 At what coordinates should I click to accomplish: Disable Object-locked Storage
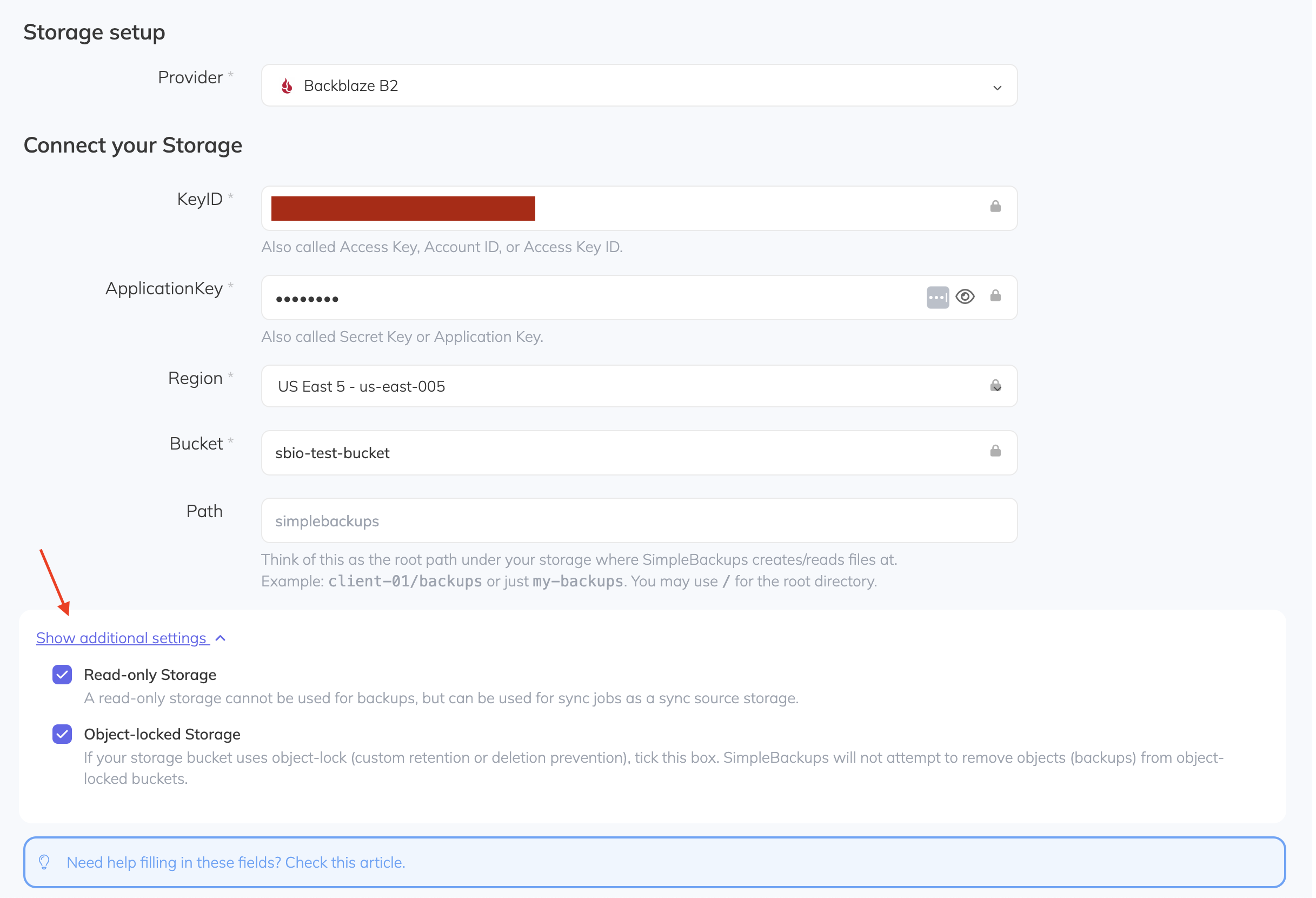(x=62, y=734)
